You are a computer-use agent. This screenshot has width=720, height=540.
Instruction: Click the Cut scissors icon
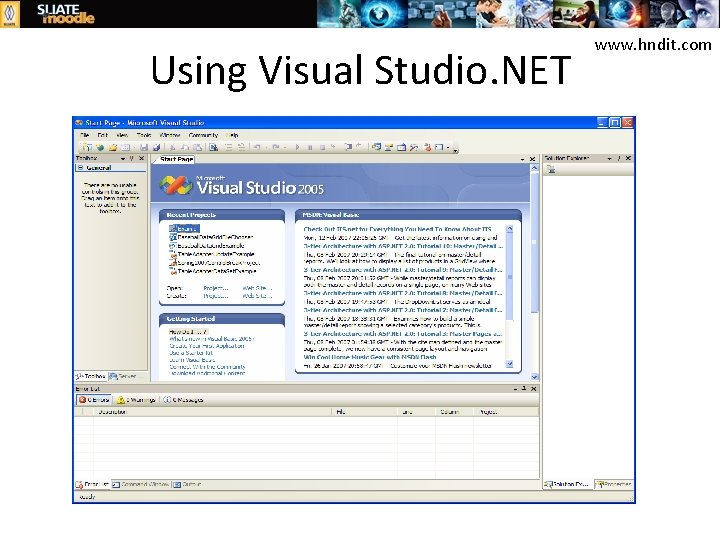(x=173, y=147)
